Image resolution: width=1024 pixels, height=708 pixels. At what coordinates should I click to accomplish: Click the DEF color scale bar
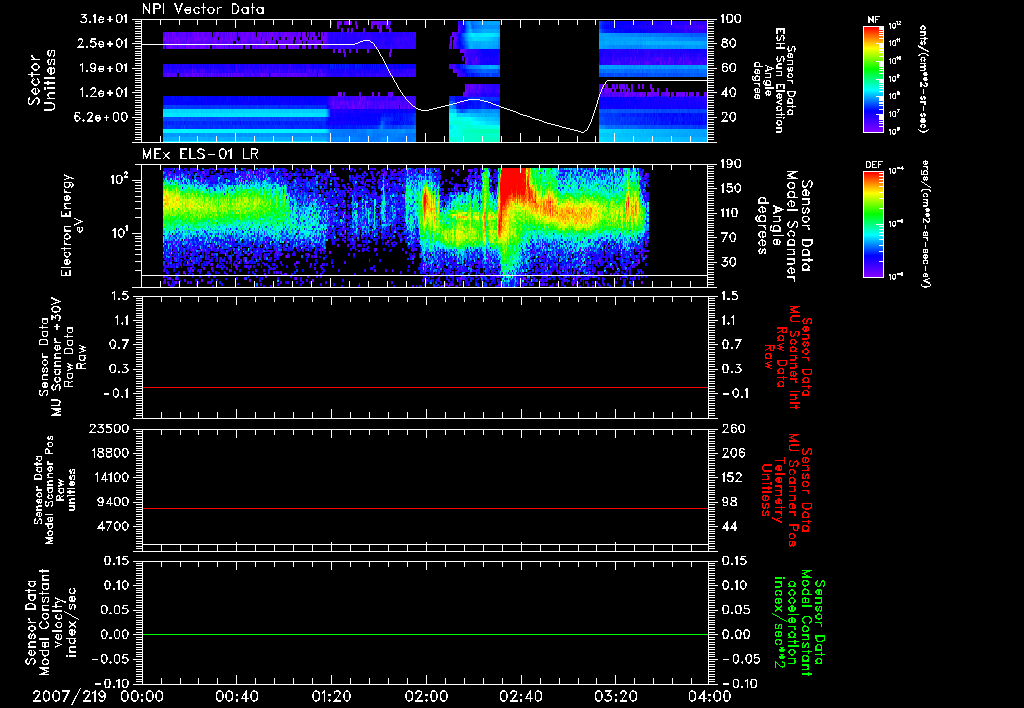[x=874, y=224]
